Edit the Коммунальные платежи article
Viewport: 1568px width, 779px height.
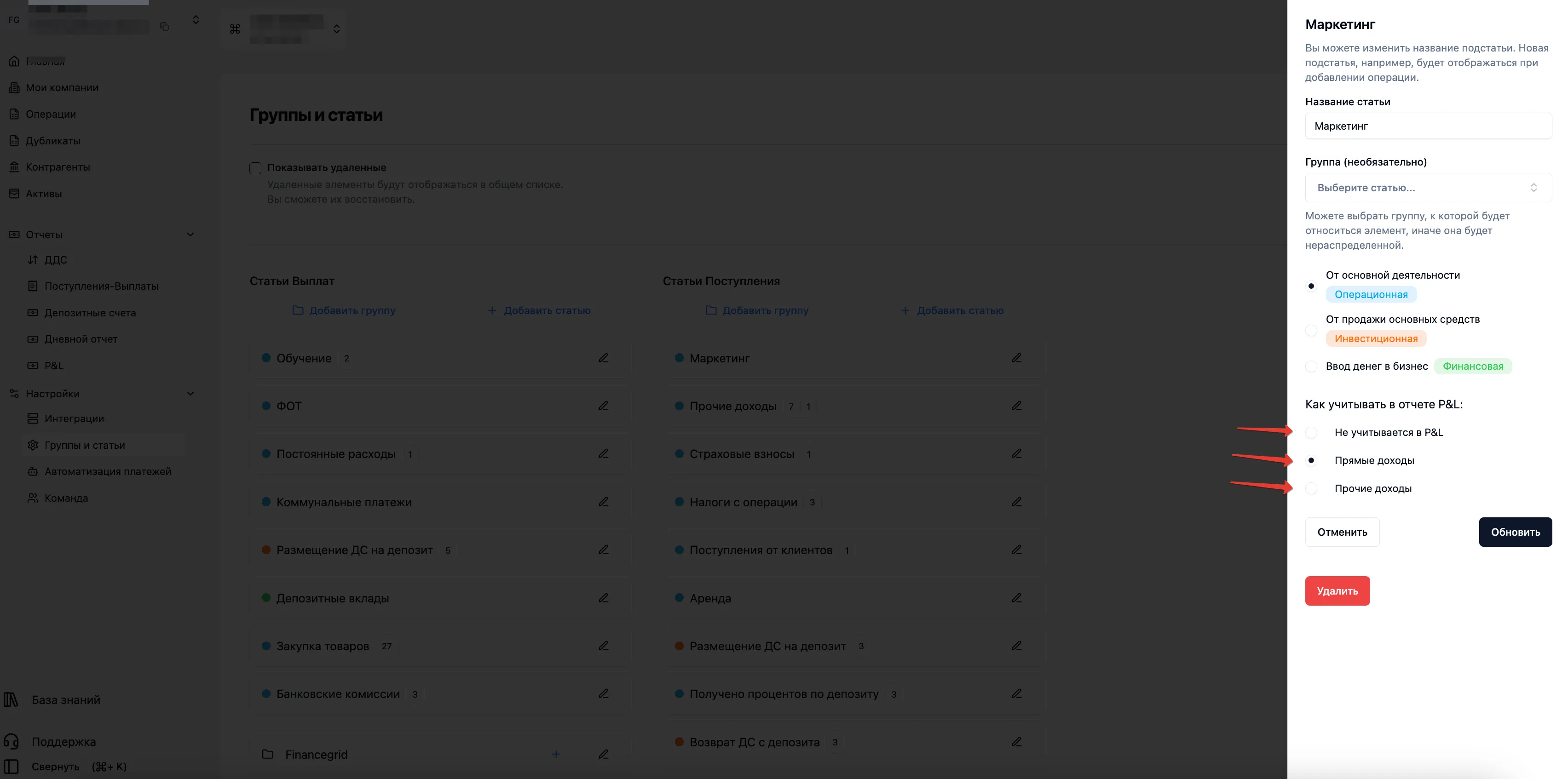(x=603, y=502)
